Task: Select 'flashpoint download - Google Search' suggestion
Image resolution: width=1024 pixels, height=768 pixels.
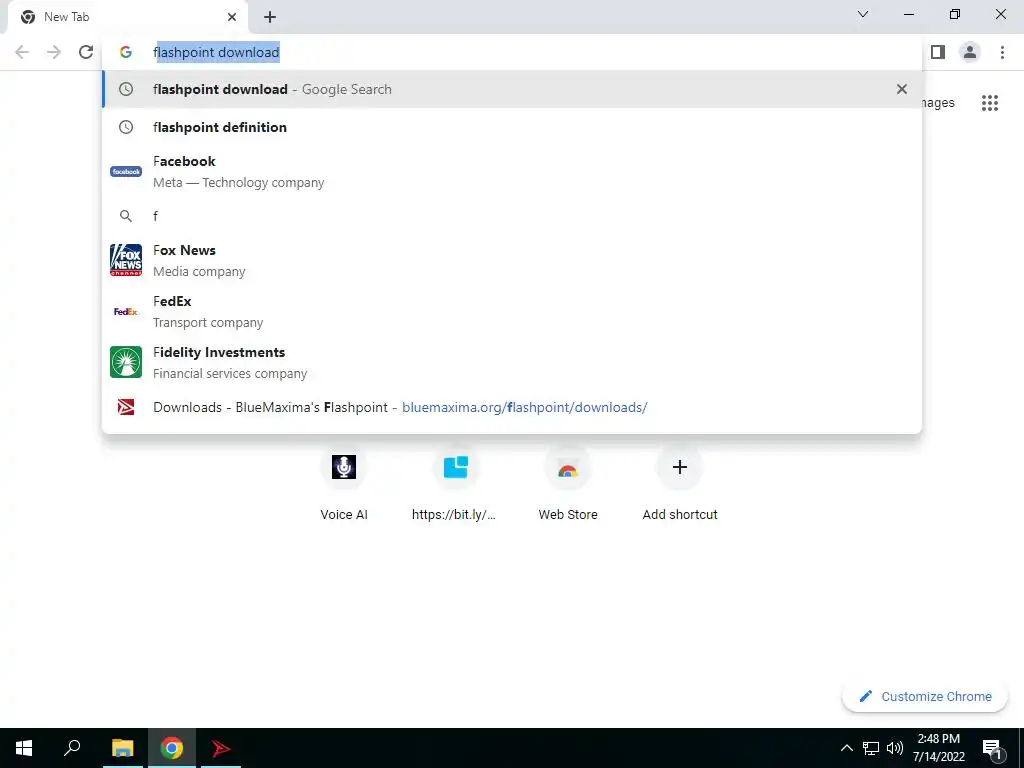Action: coord(512,89)
